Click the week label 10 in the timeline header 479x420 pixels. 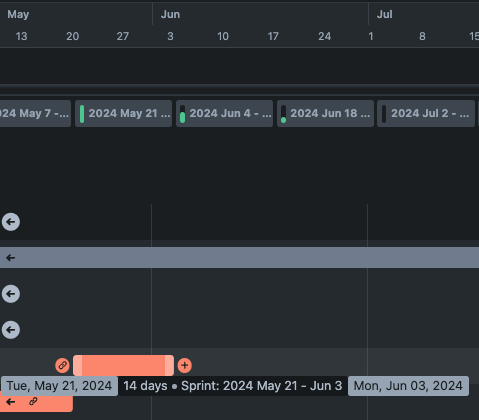223,36
